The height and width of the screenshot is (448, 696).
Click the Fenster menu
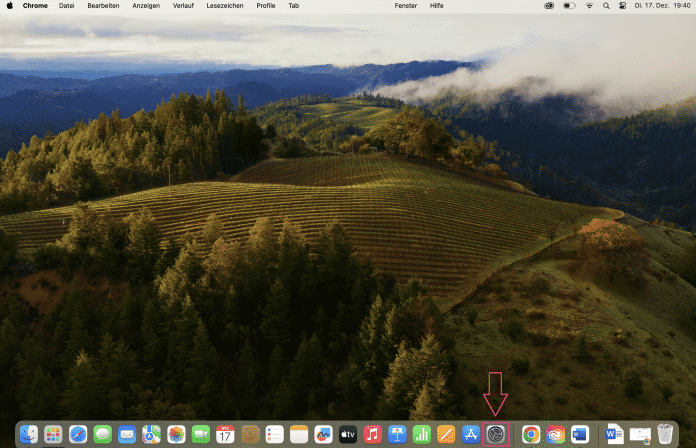pyautogui.click(x=405, y=5)
